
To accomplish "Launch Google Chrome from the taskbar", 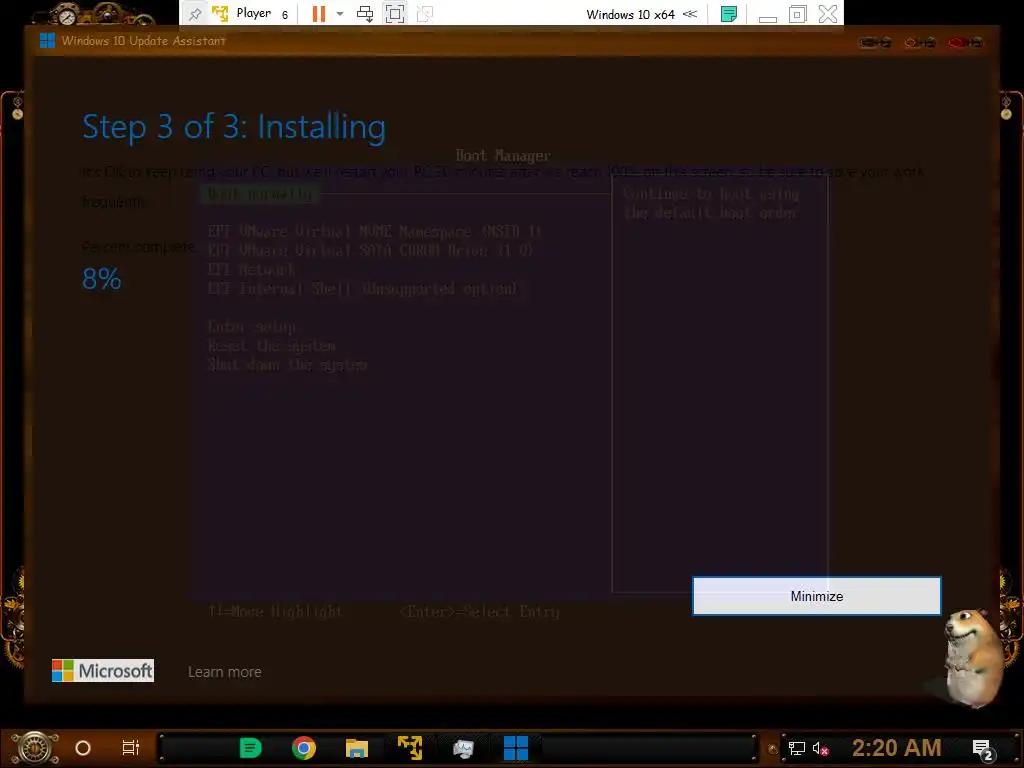I will click(304, 748).
